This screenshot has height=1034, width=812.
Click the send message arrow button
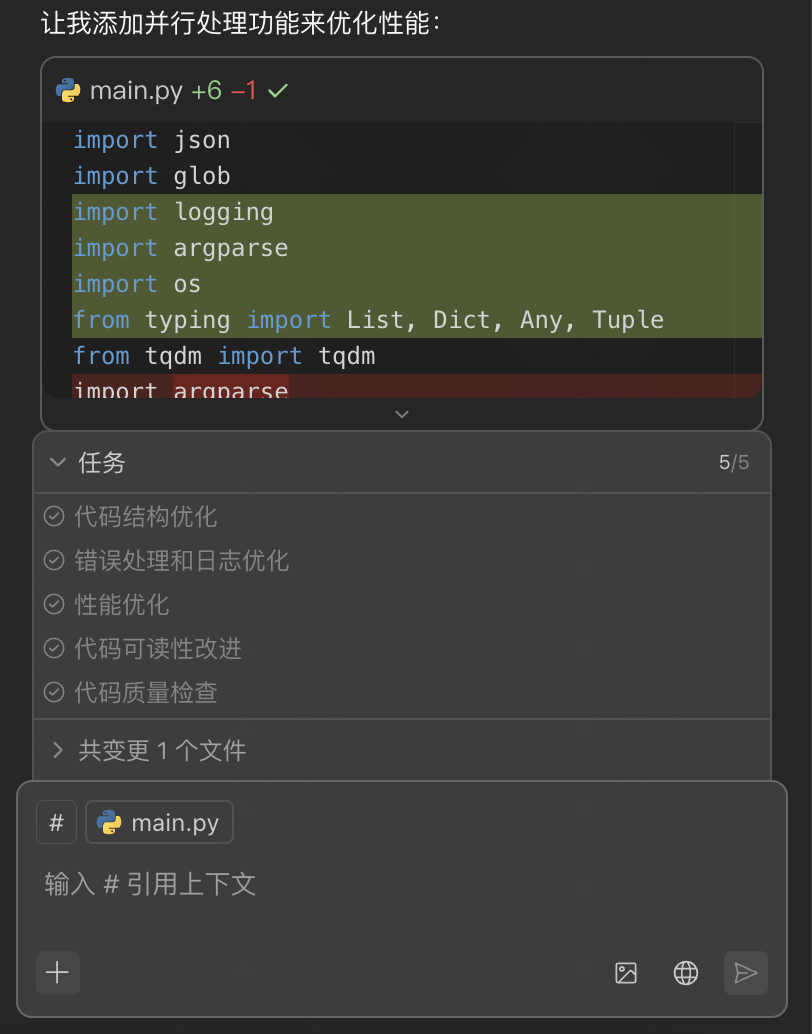pos(746,973)
